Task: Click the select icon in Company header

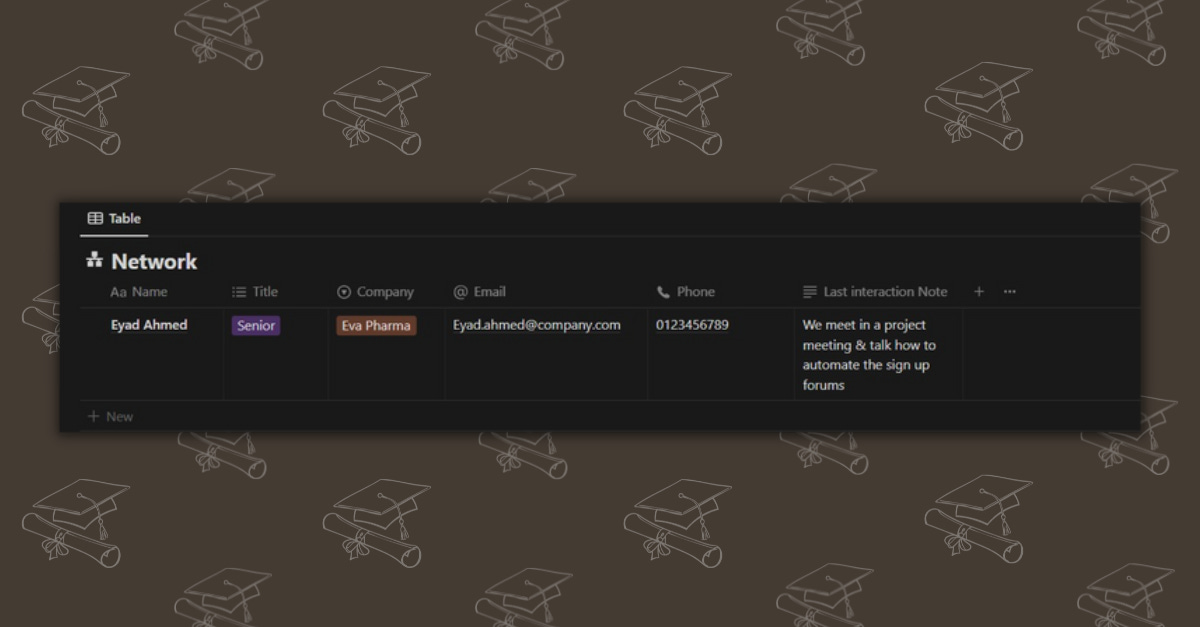Action: (344, 292)
